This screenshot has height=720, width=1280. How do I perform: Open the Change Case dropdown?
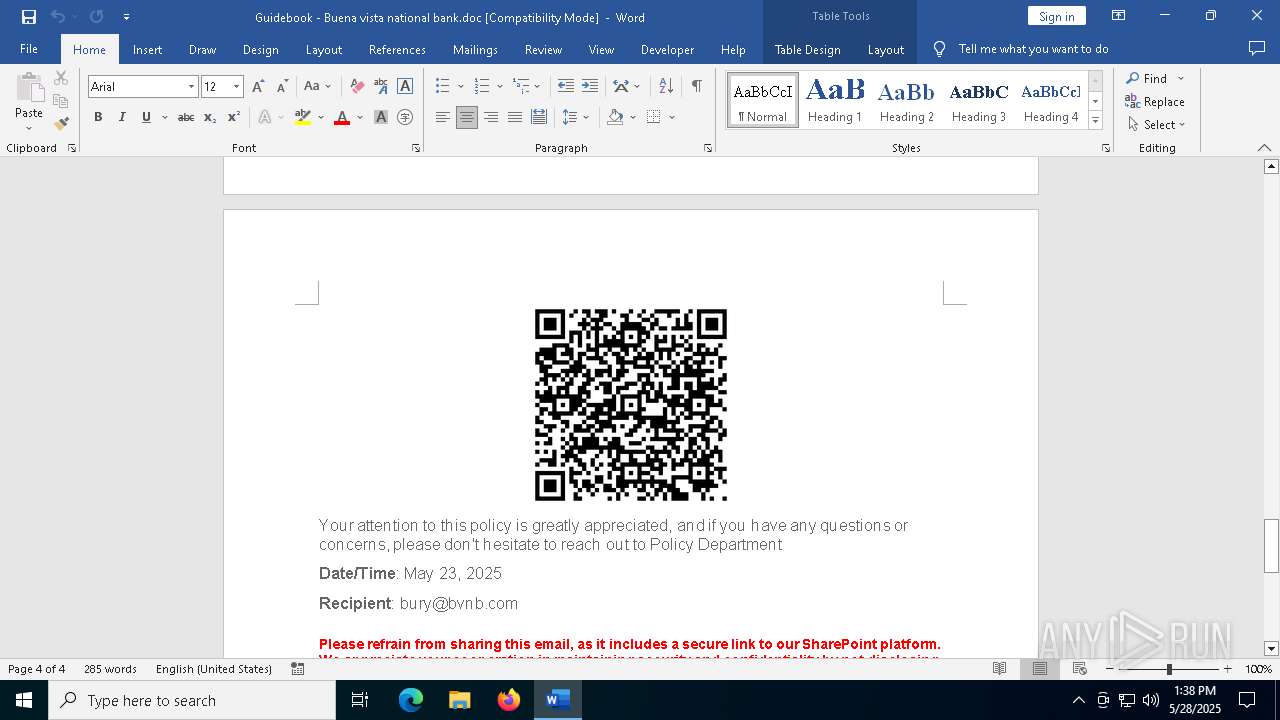pos(318,86)
